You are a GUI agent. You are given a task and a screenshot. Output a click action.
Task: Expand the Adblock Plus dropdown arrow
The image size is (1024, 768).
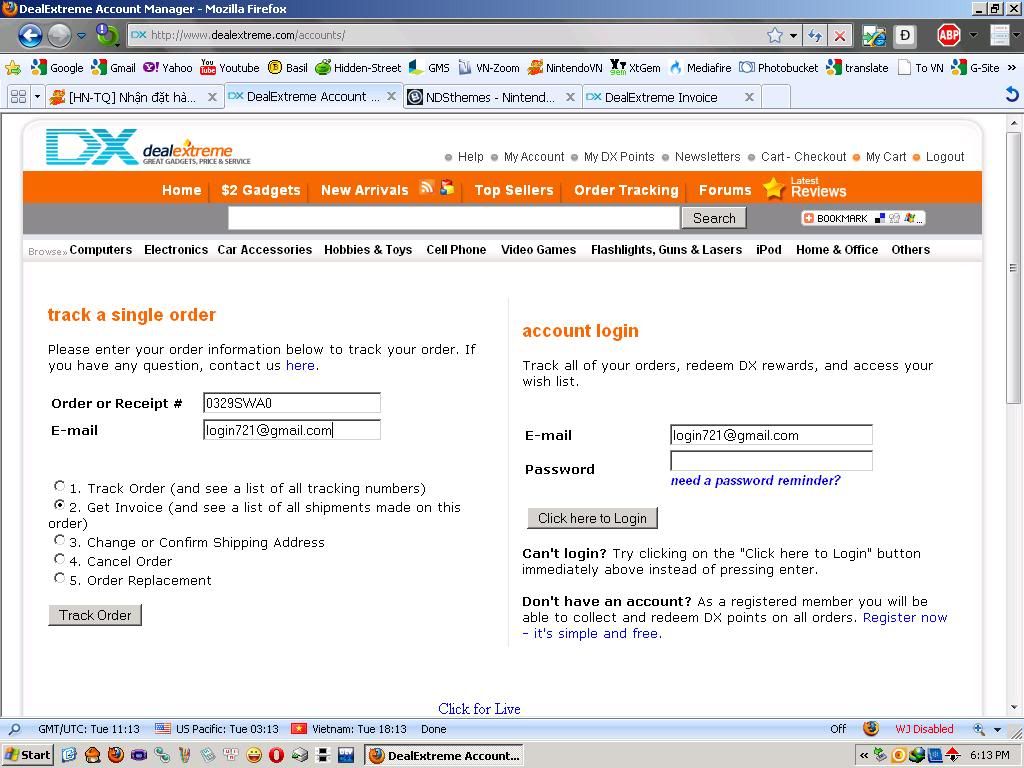973,35
